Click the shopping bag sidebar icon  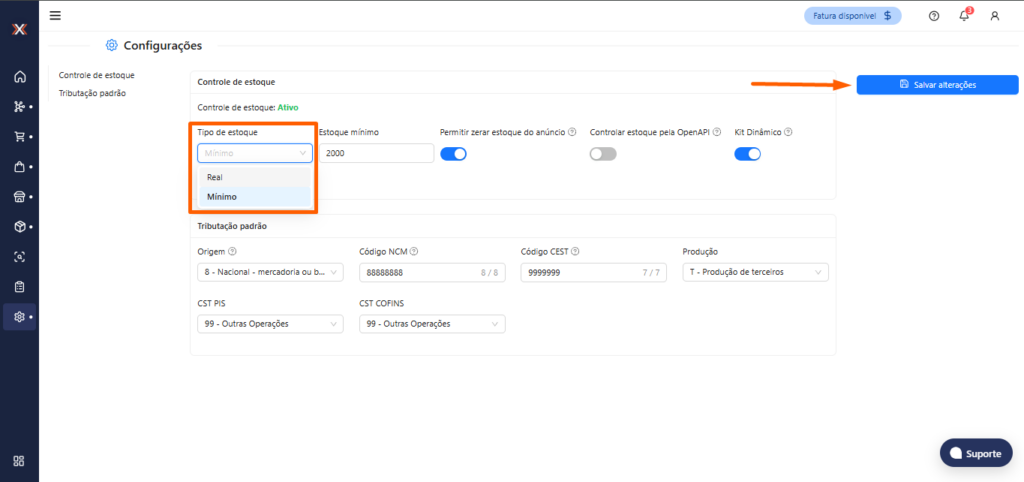(x=19, y=166)
